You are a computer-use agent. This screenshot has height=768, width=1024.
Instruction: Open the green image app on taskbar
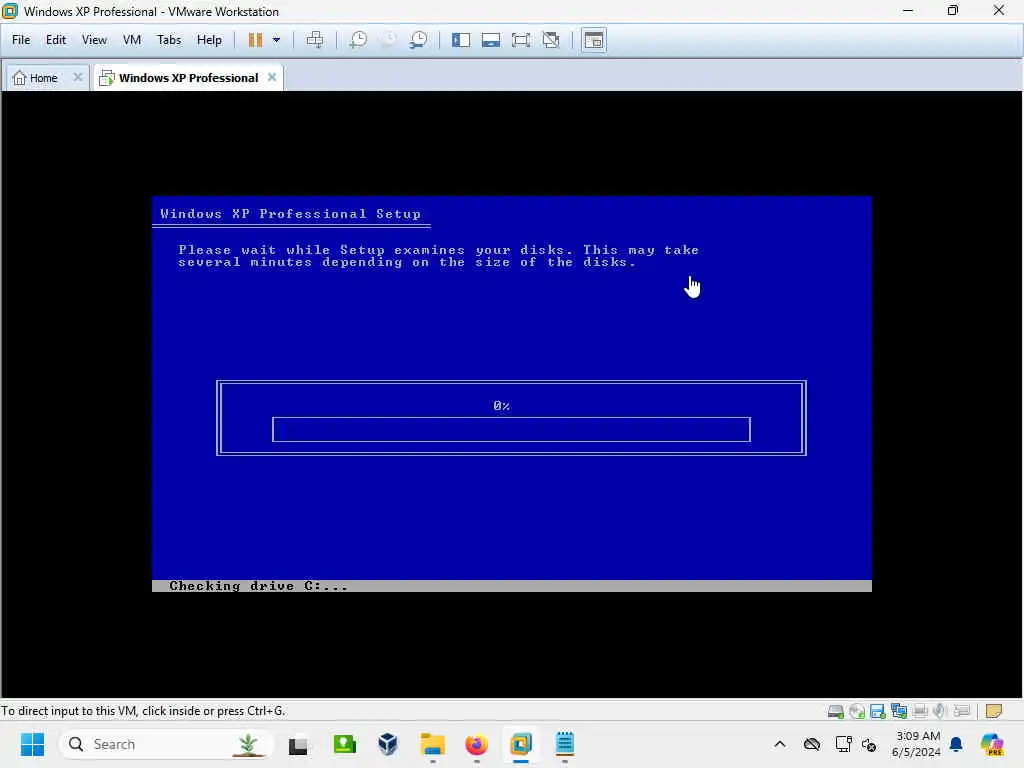[344, 744]
